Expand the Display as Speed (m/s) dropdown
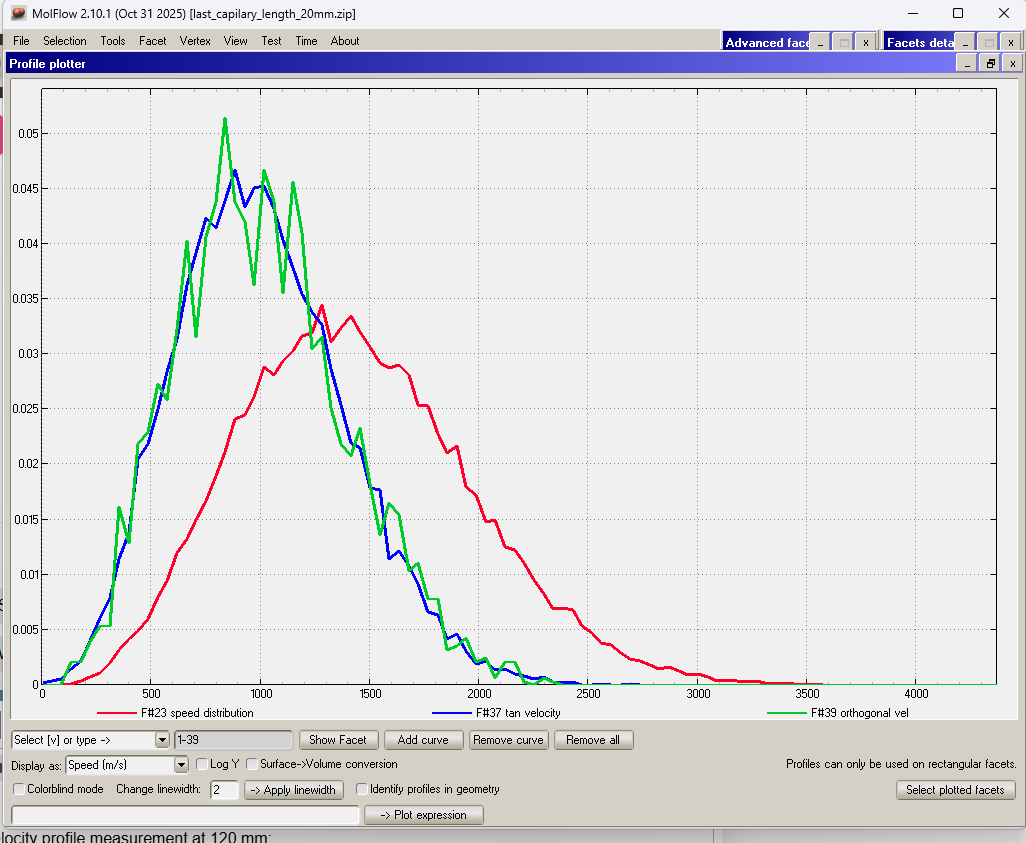 point(181,765)
